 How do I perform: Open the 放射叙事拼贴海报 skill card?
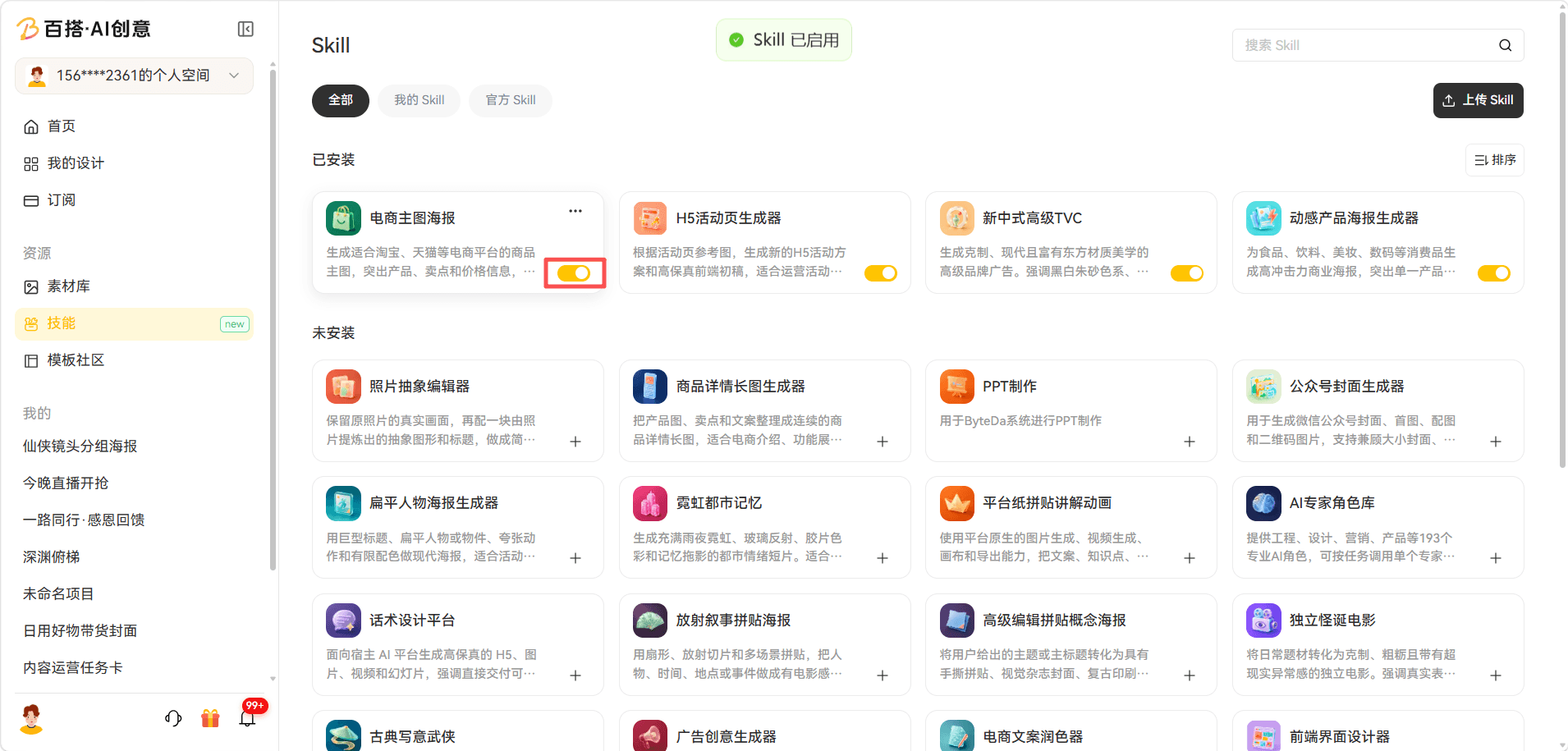pyautogui.click(x=764, y=644)
